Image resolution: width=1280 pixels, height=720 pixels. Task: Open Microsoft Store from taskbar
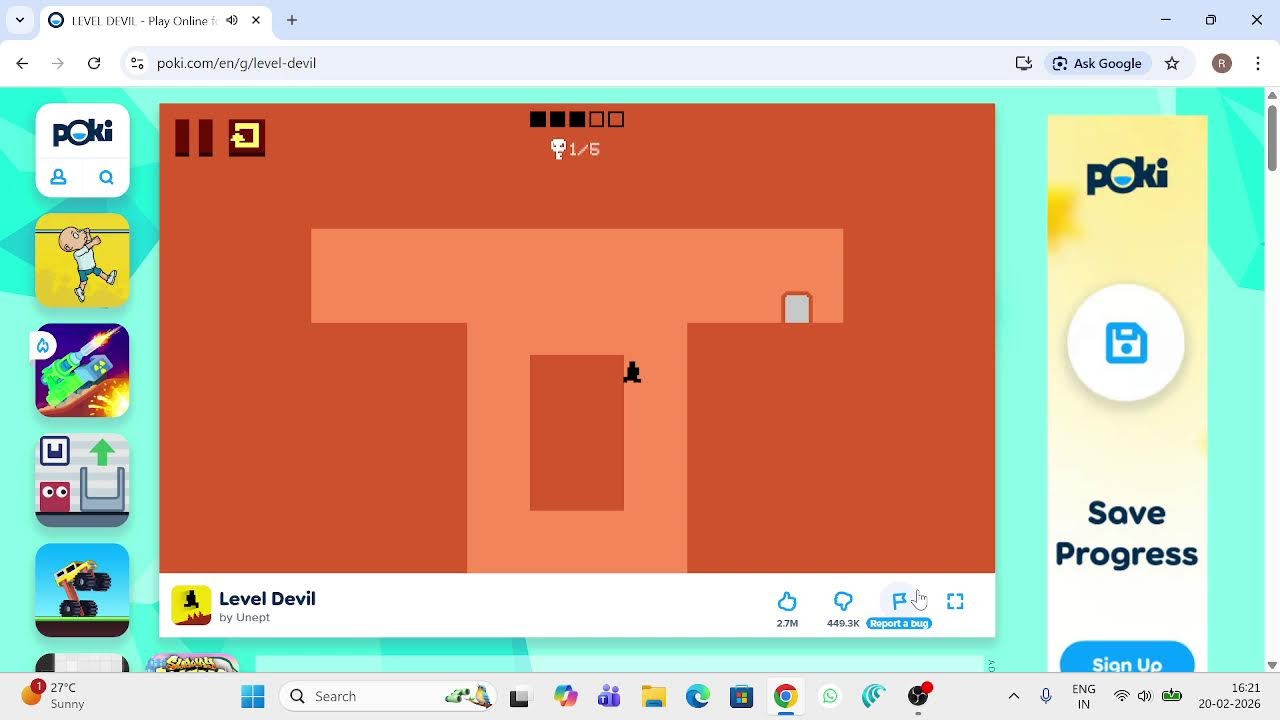coord(741,696)
